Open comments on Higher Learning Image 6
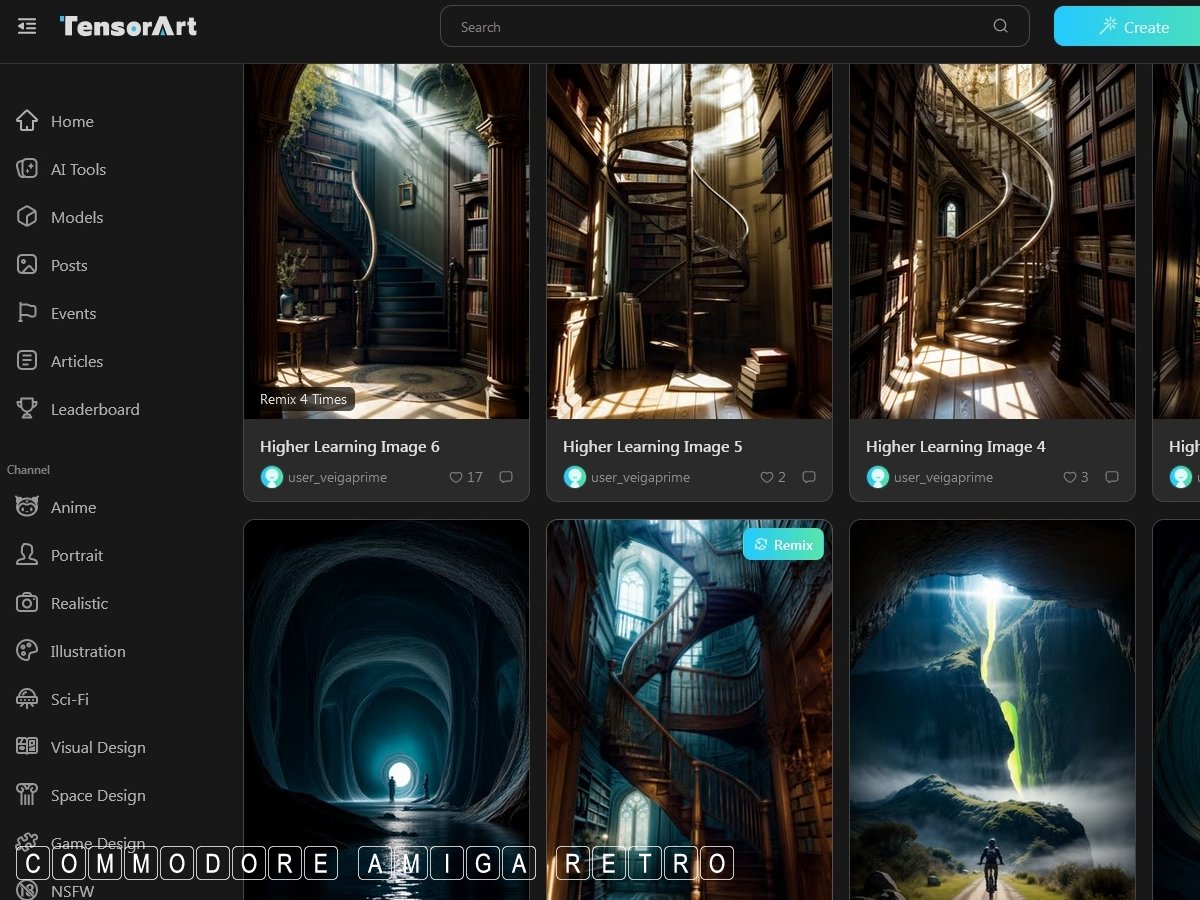 506,478
